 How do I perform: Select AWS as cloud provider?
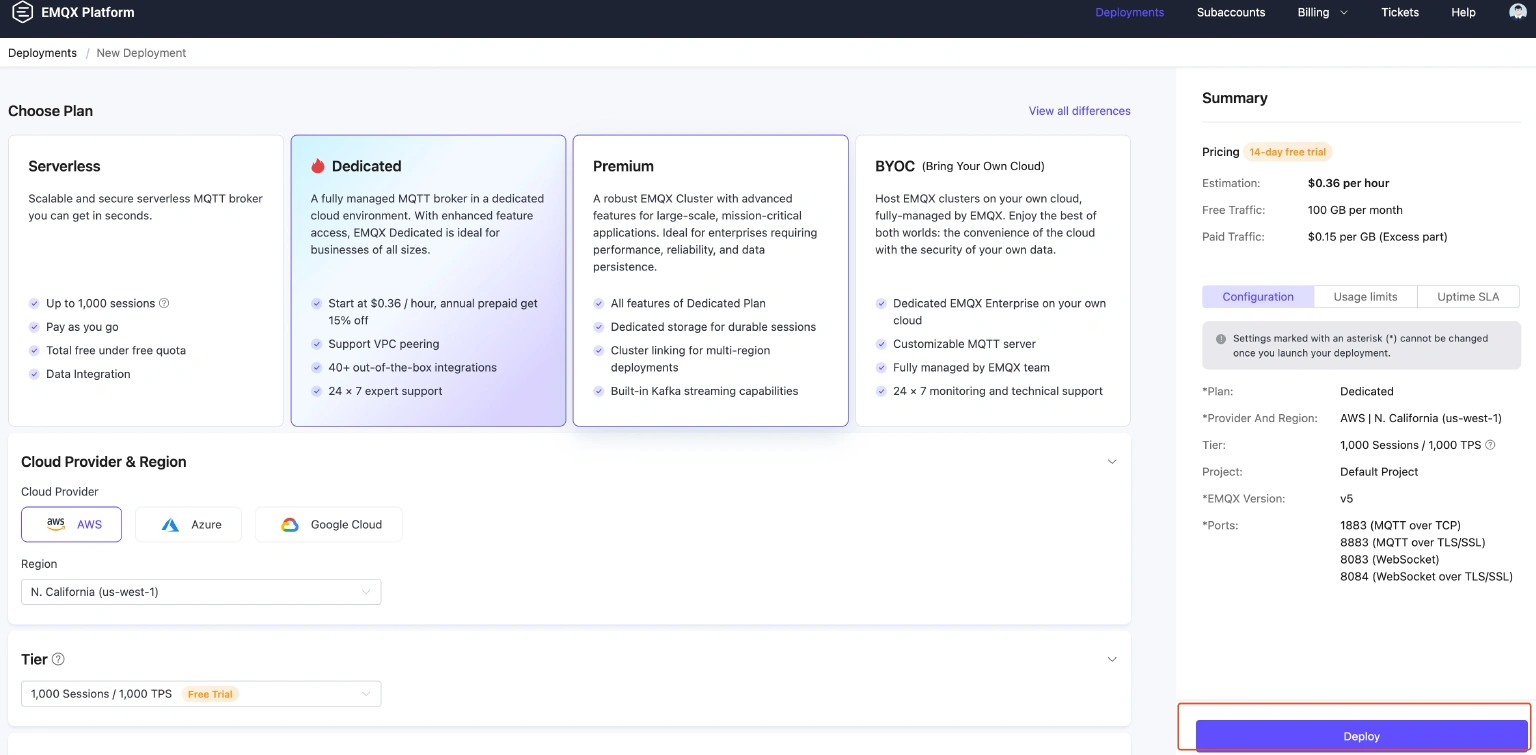point(72,524)
